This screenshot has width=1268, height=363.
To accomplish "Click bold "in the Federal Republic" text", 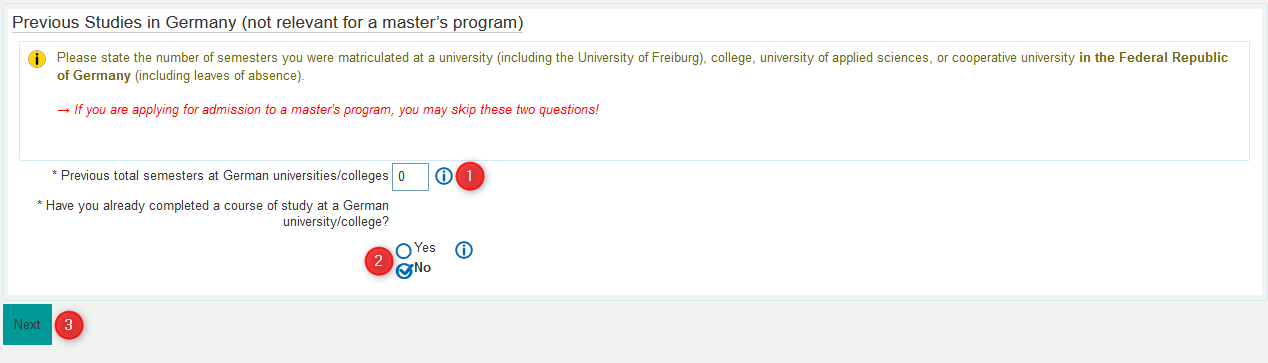I will point(1153,58).
